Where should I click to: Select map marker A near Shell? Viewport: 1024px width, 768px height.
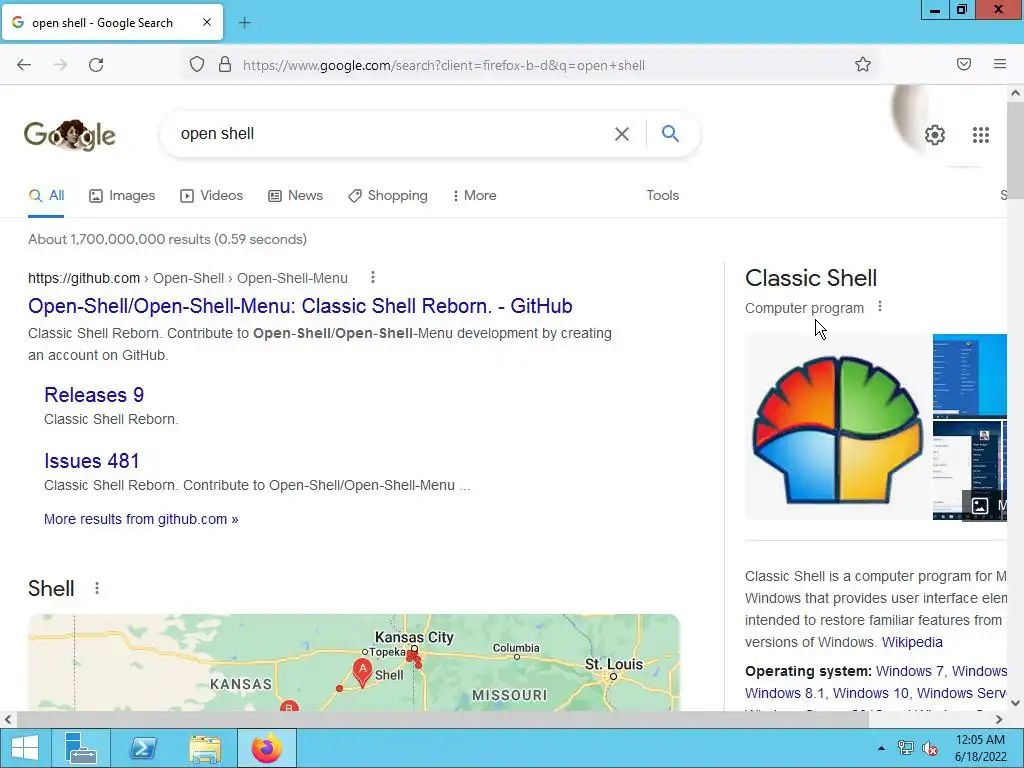362,672
